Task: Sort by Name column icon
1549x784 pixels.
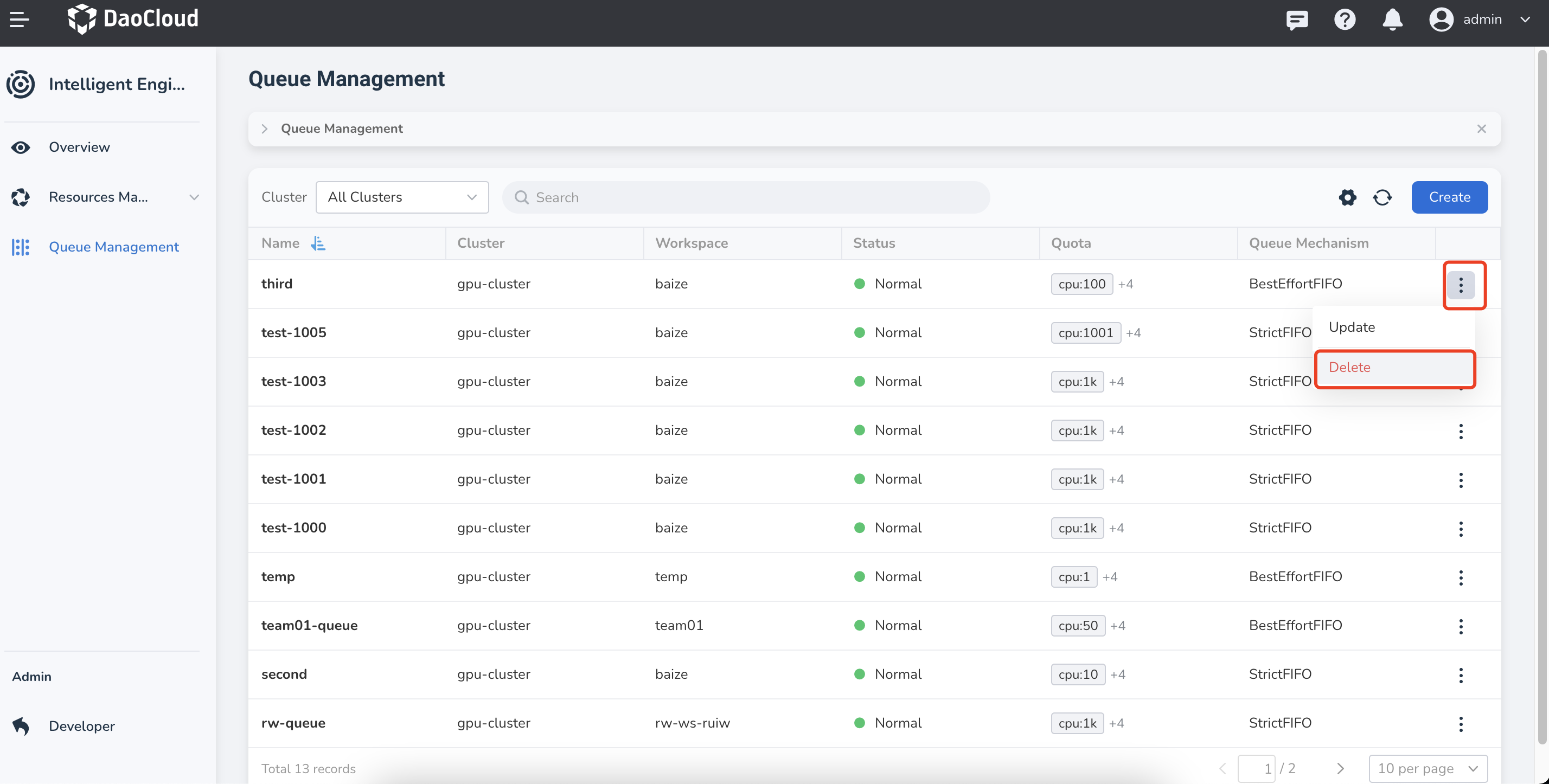Action: click(x=317, y=243)
